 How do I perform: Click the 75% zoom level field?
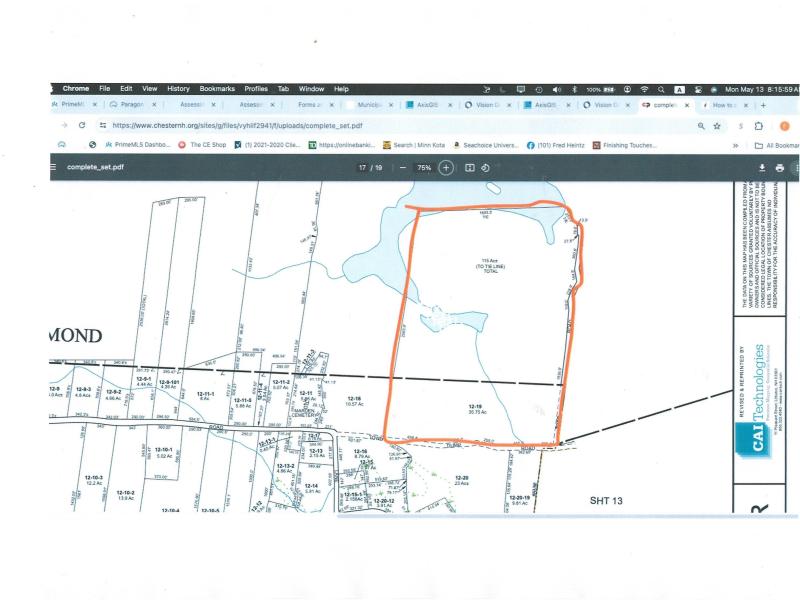click(424, 167)
